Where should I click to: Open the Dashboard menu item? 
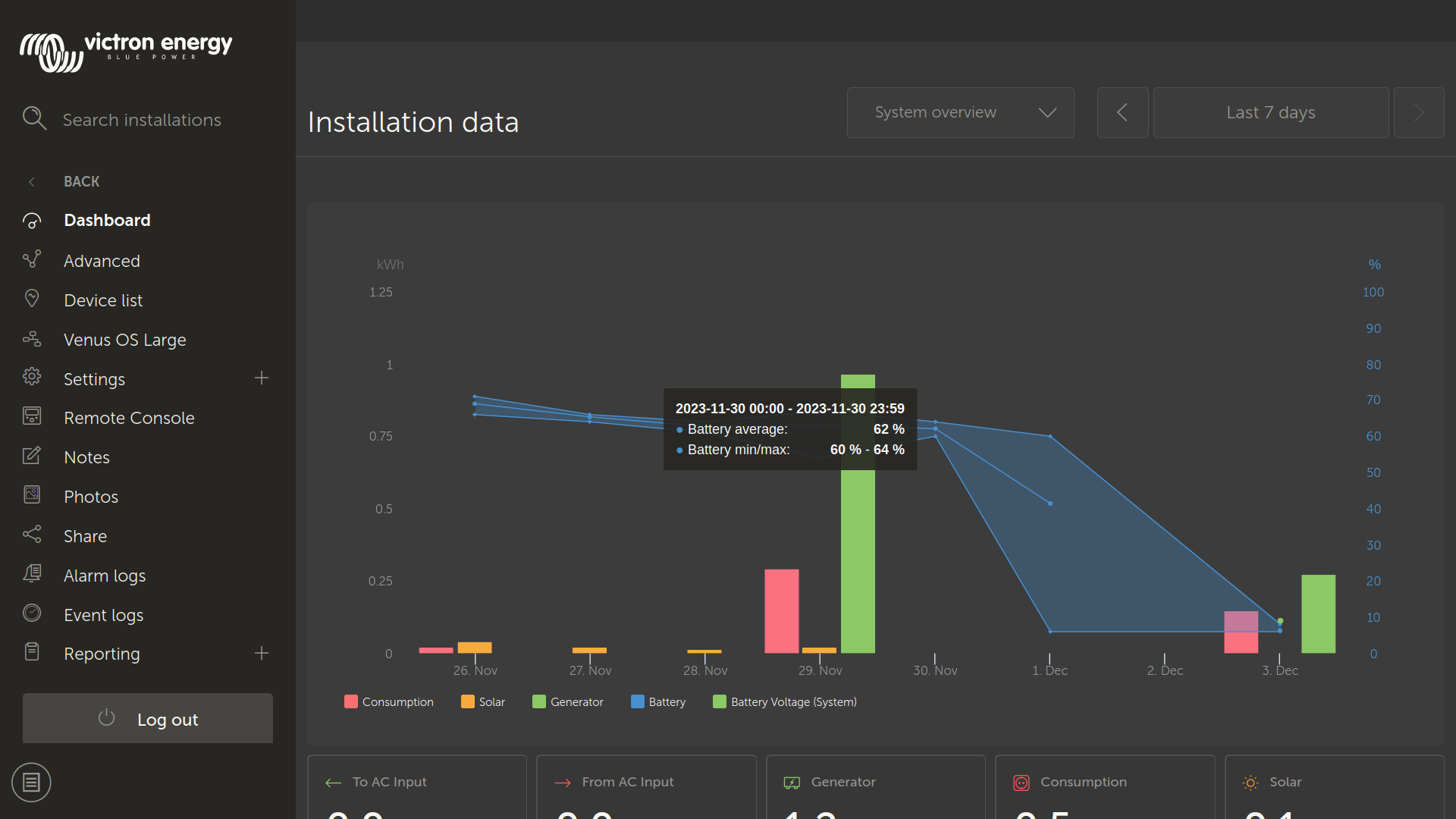pyautogui.click(x=107, y=221)
